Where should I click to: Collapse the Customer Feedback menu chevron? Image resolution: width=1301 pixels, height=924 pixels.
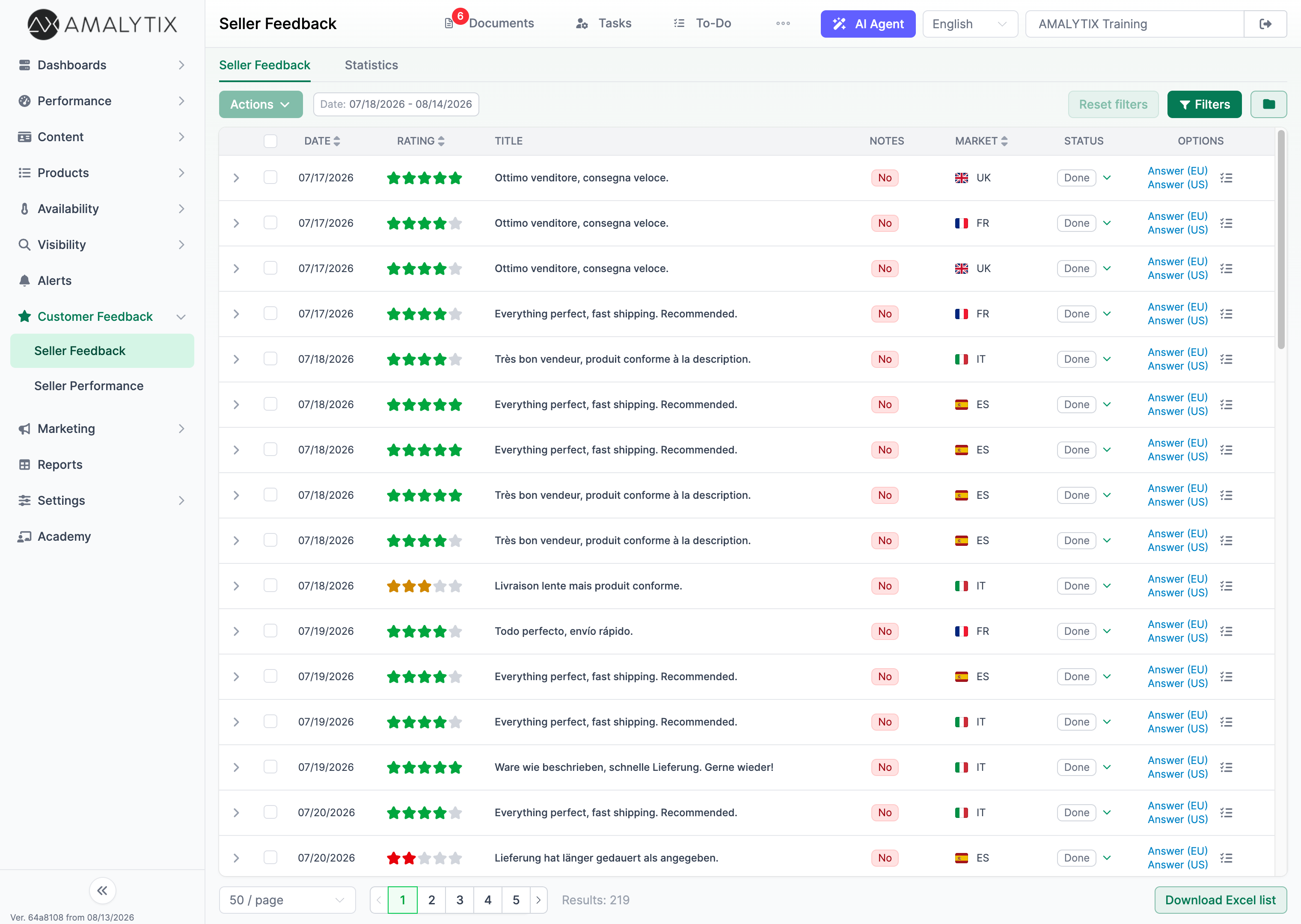pos(181,317)
